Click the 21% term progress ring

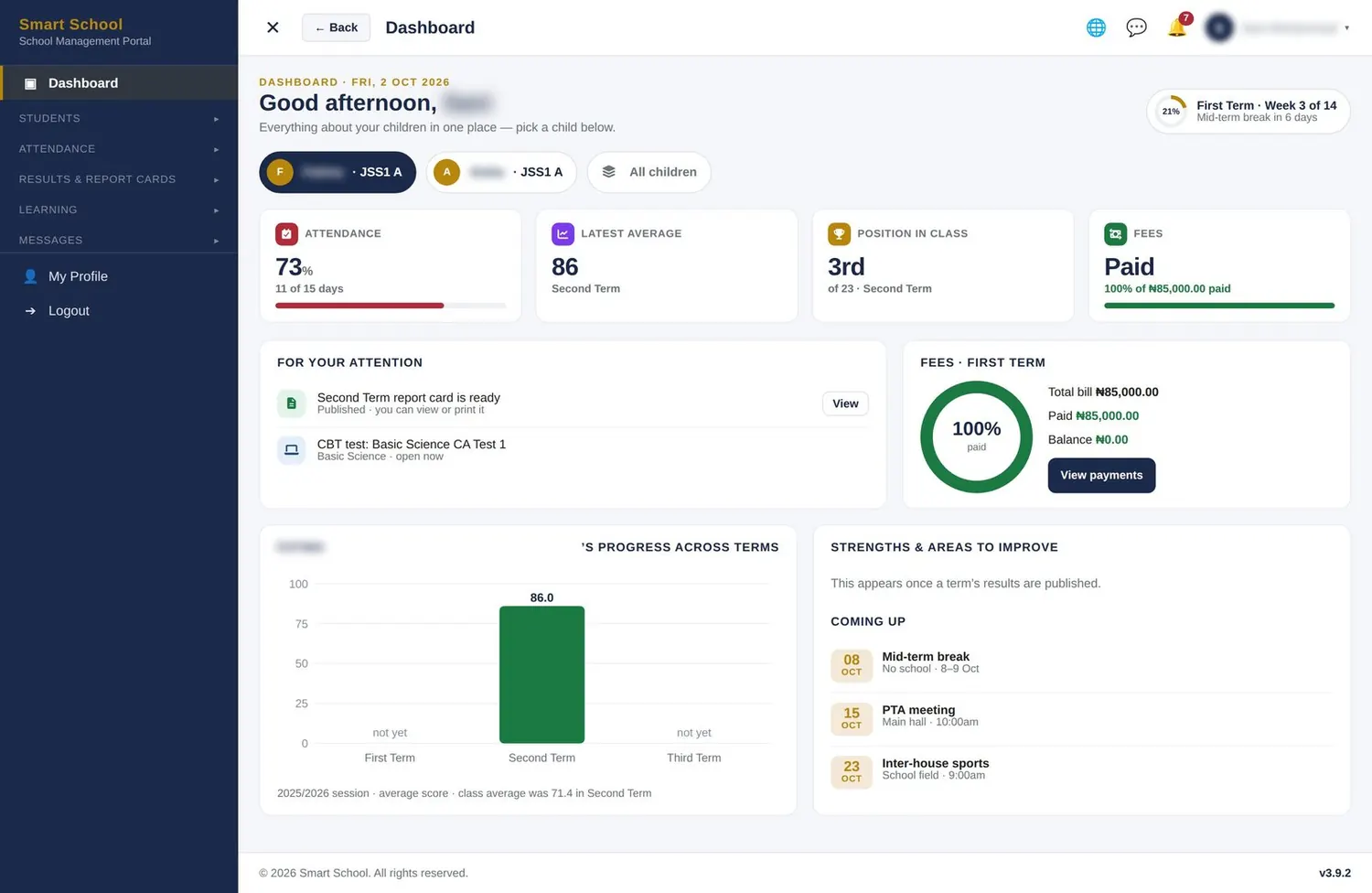1171,112
